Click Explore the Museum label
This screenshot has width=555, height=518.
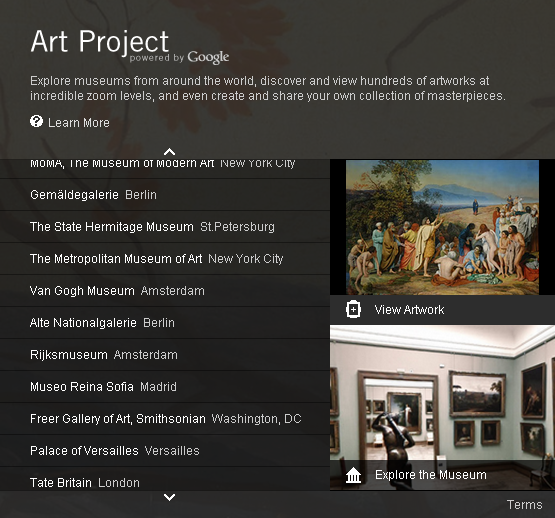point(431,475)
